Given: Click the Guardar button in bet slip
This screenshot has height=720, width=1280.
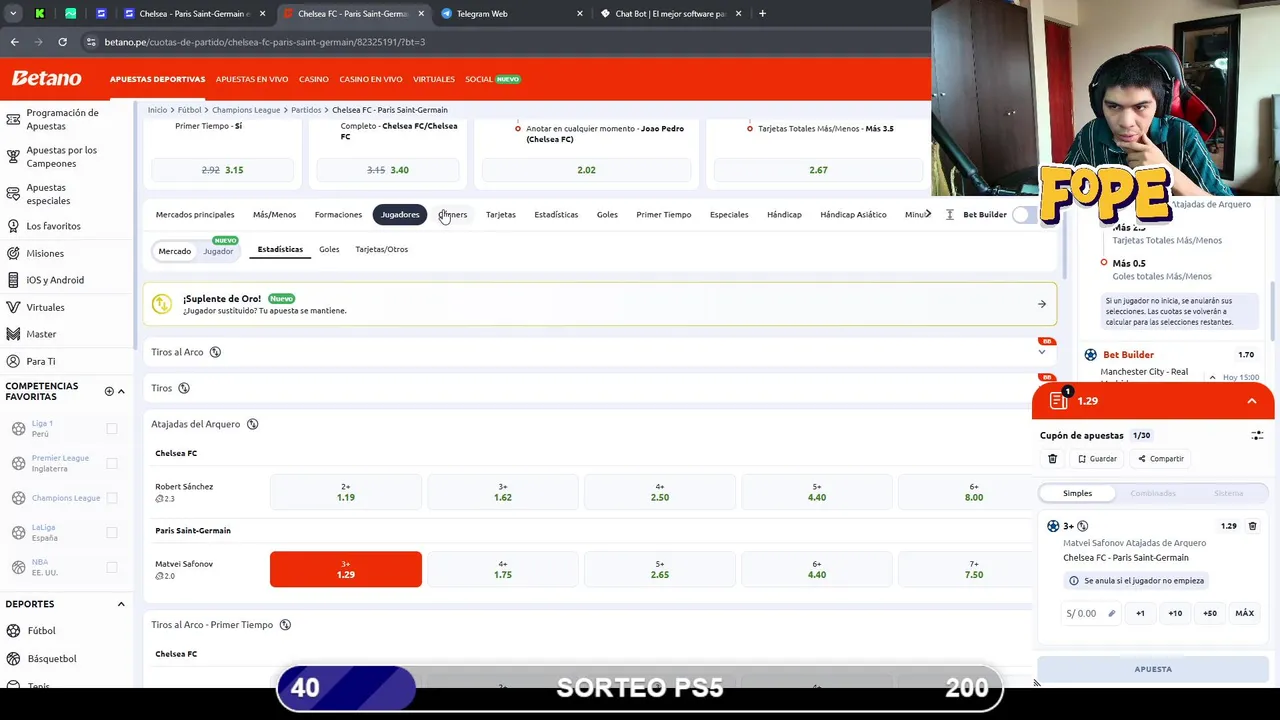Looking at the screenshot, I should click(1097, 459).
